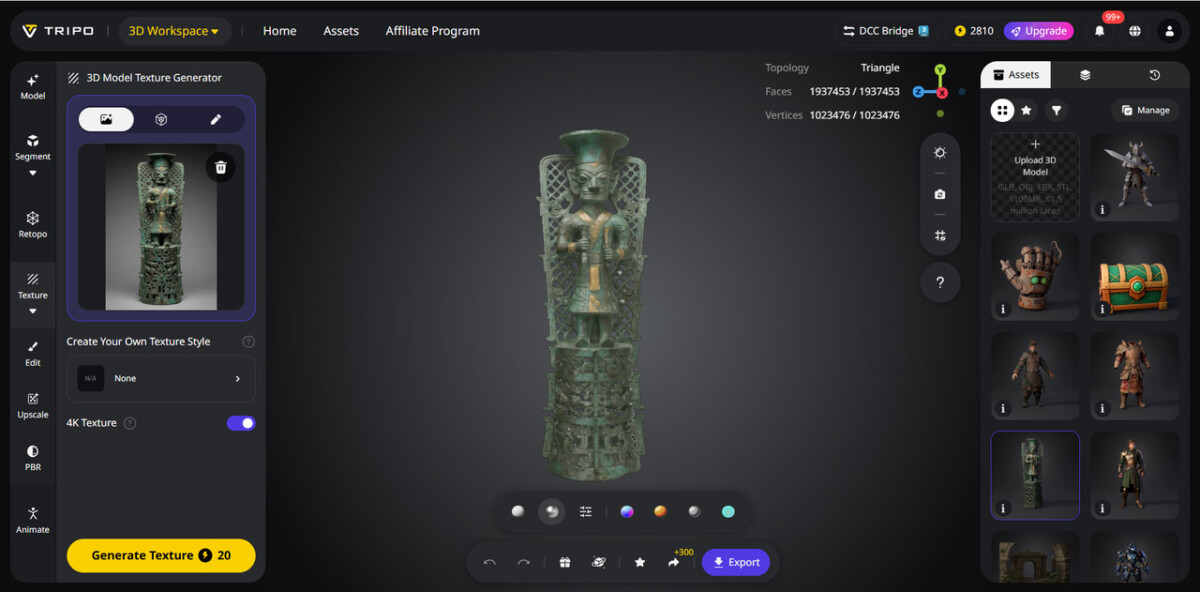Viewport: 1200px width, 592px height.
Task: Click the notifications bell icon
Action: coord(1100,31)
